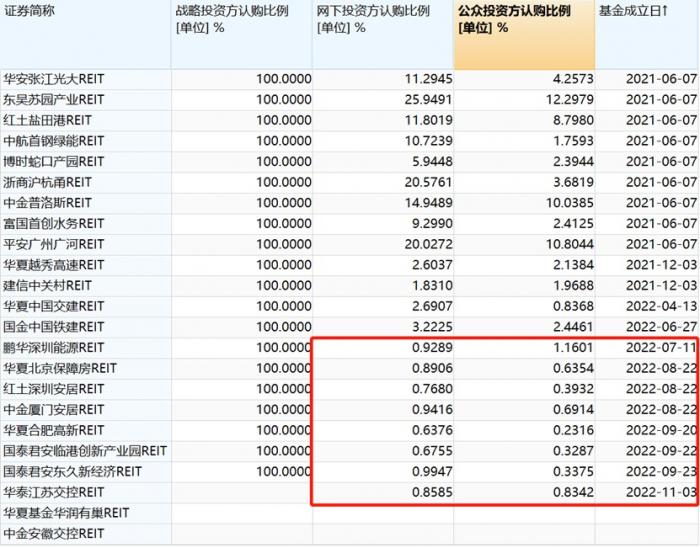The image size is (700, 548).
Task: Select row 鹏华深圳能源REIT
Action: 350,348
